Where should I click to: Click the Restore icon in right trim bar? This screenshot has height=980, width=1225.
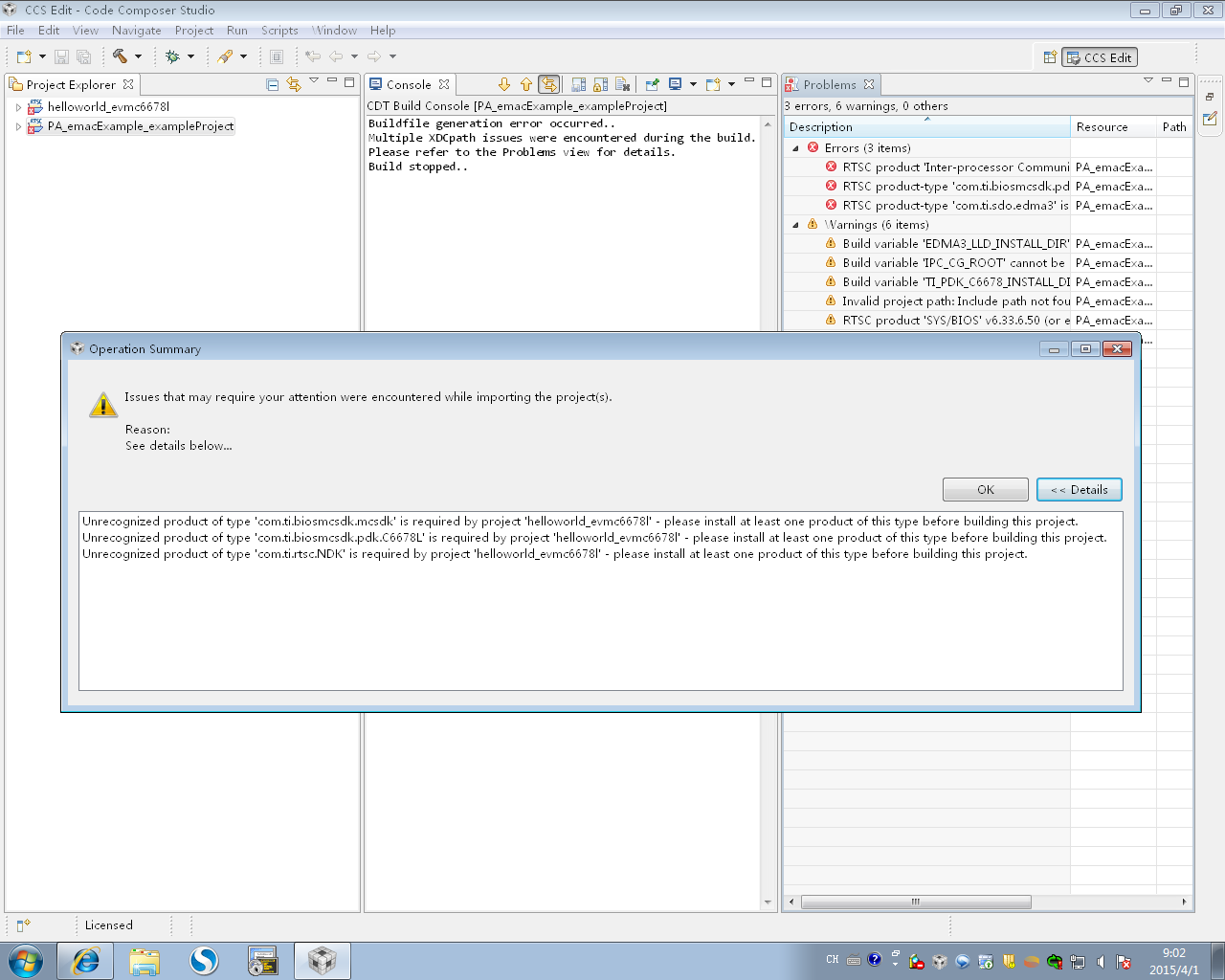pos(1210,97)
